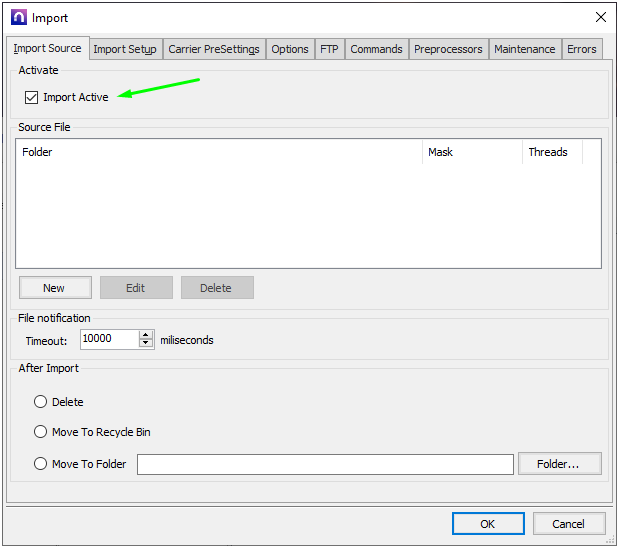Switch to the Commands tab
The image size is (619, 548).
(376, 49)
